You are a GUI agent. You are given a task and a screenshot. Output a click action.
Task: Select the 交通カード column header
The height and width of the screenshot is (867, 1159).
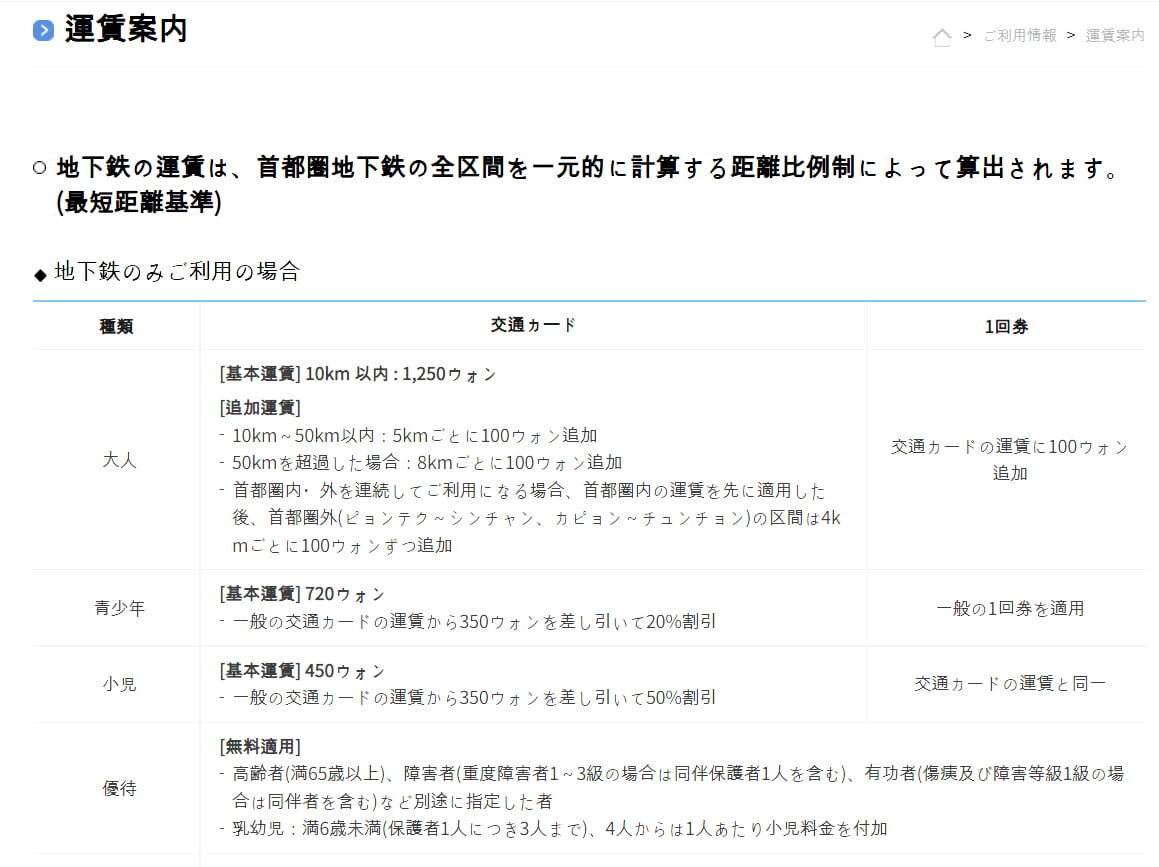coord(533,325)
